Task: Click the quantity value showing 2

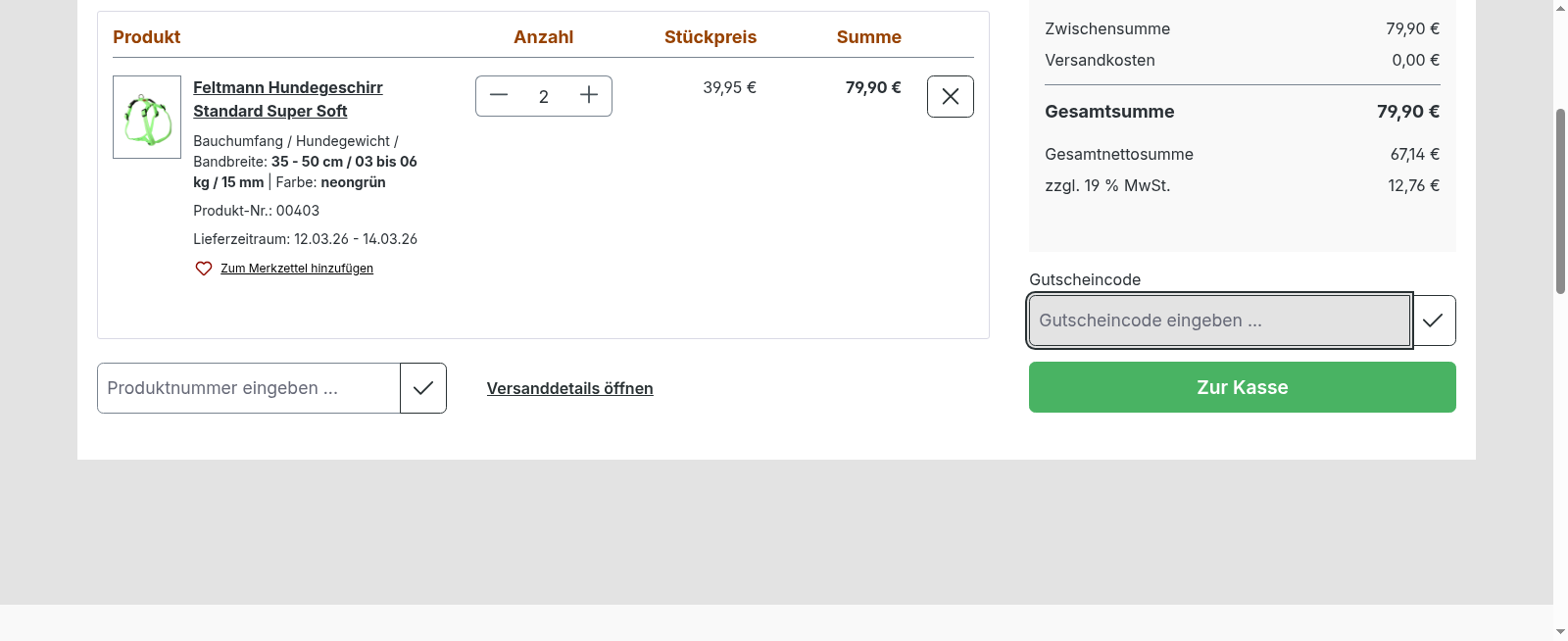Action: point(544,95)
